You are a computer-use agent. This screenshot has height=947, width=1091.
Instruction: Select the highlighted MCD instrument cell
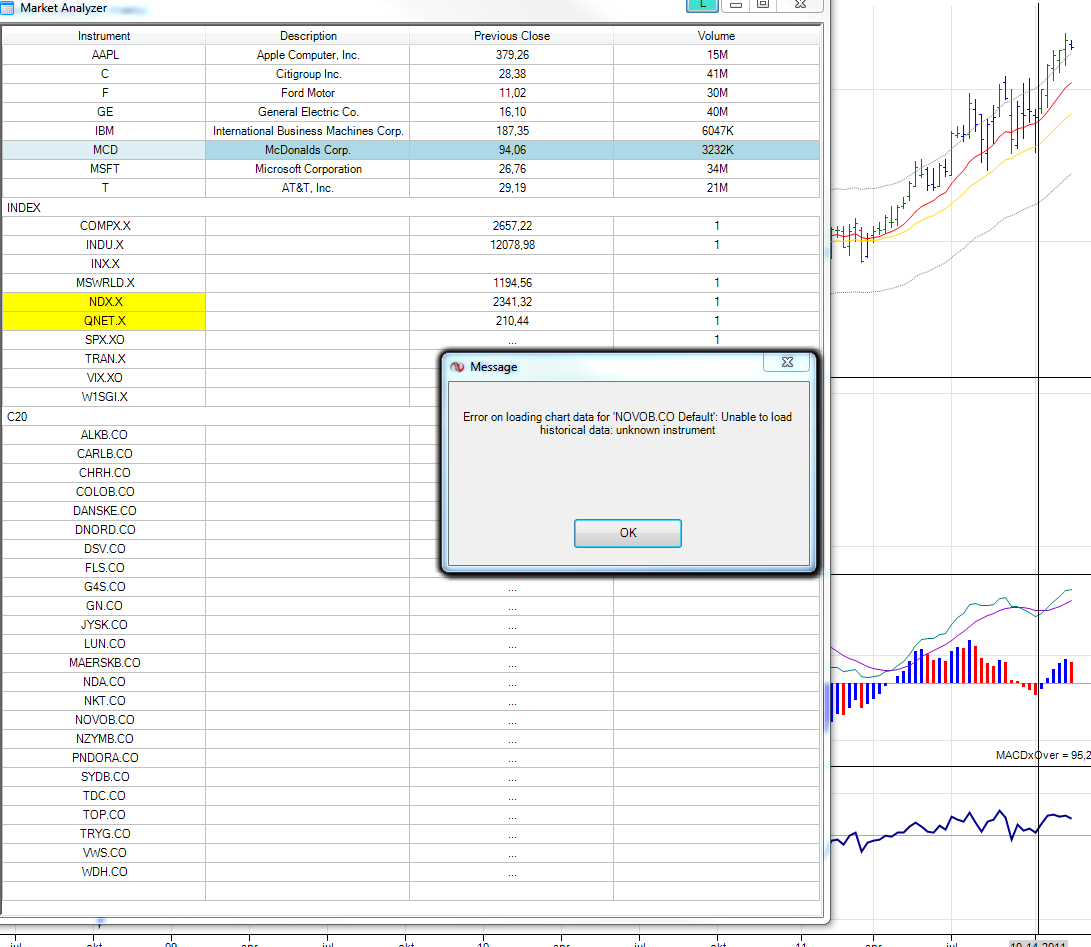[104, 150]
